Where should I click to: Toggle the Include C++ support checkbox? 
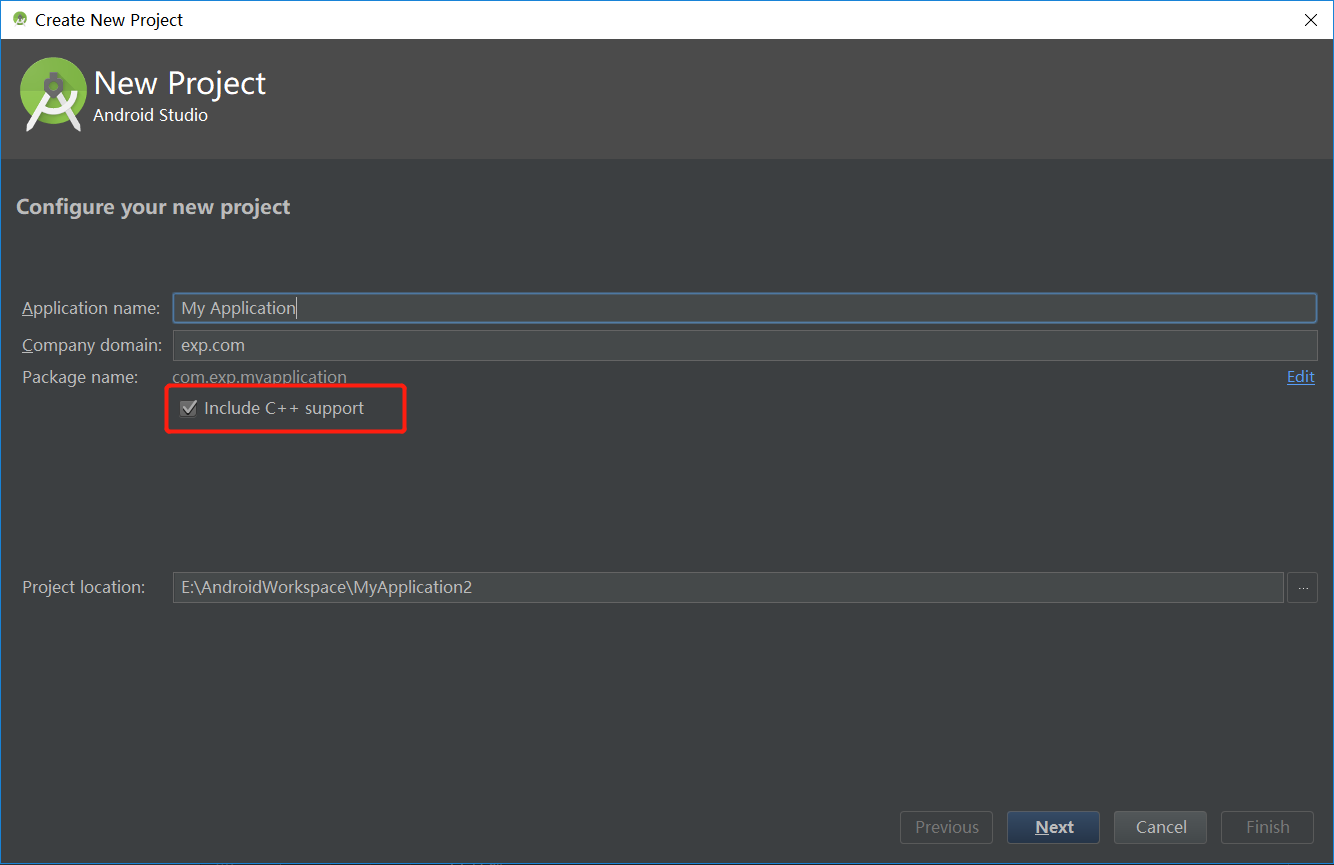pos(188,408)
